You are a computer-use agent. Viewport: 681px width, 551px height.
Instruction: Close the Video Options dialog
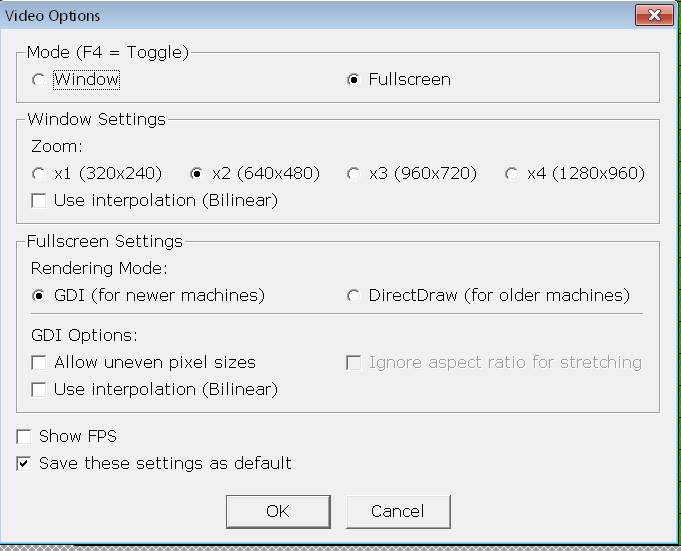click(x=654, y=15)
